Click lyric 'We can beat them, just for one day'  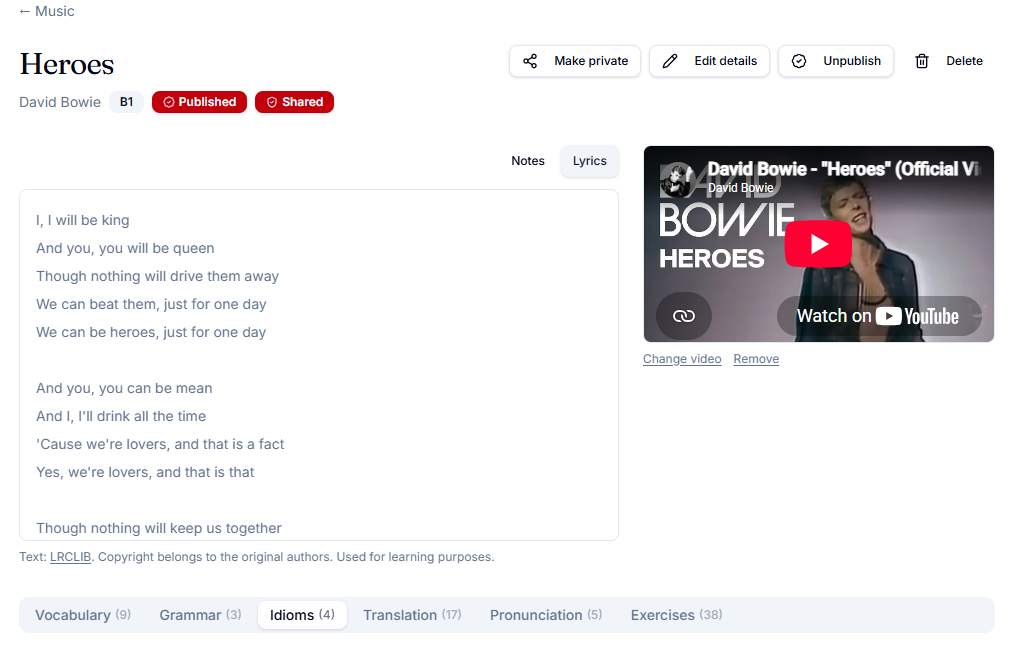(151, 304)
